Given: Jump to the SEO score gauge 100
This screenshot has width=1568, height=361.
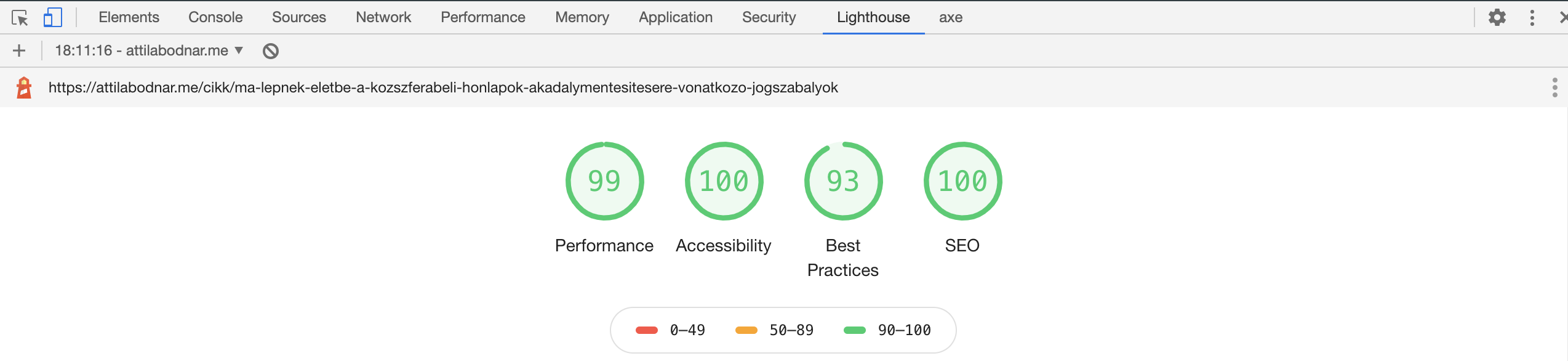Looking at the screenshot, I should pos(963,181).
